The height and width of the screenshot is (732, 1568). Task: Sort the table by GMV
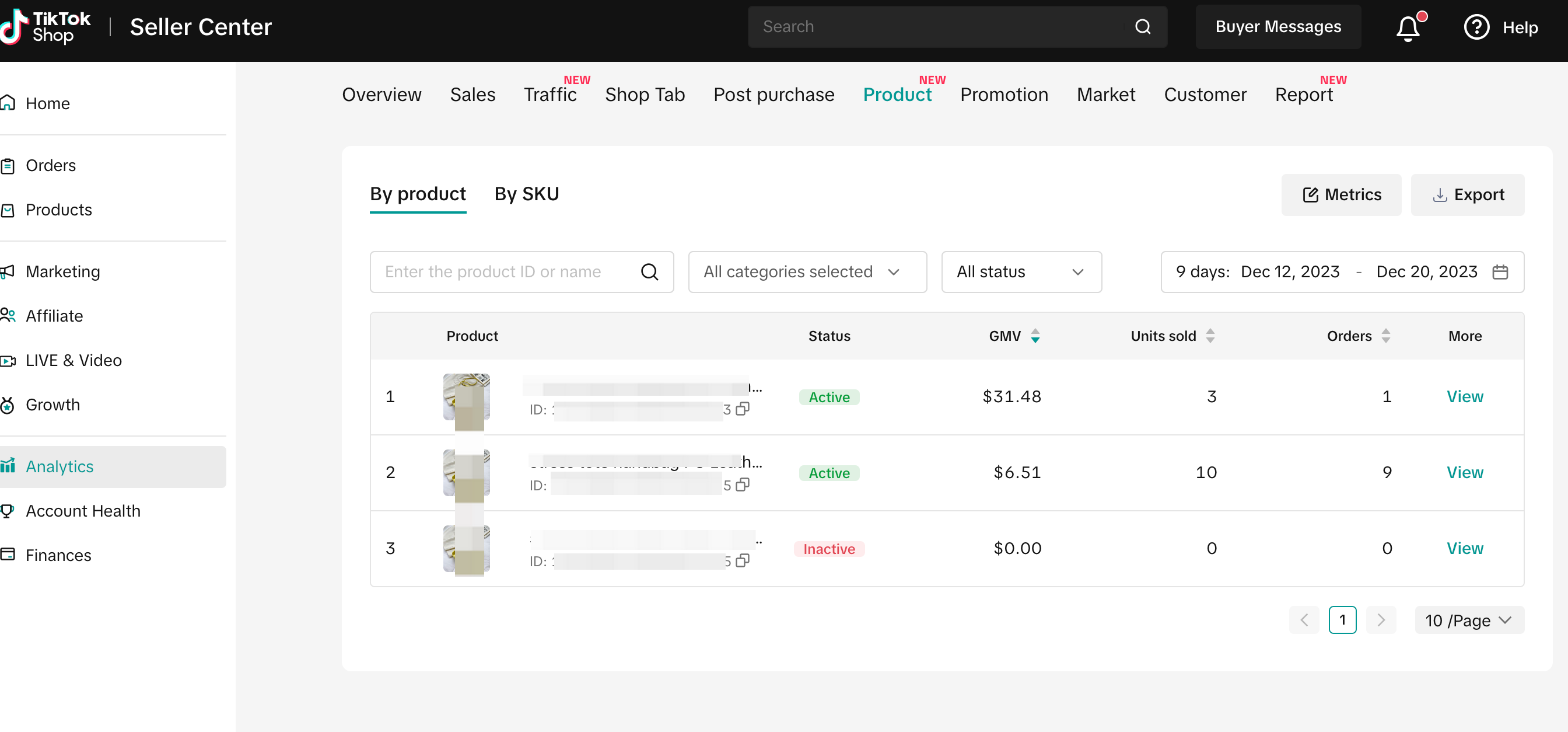[1035, 336]
